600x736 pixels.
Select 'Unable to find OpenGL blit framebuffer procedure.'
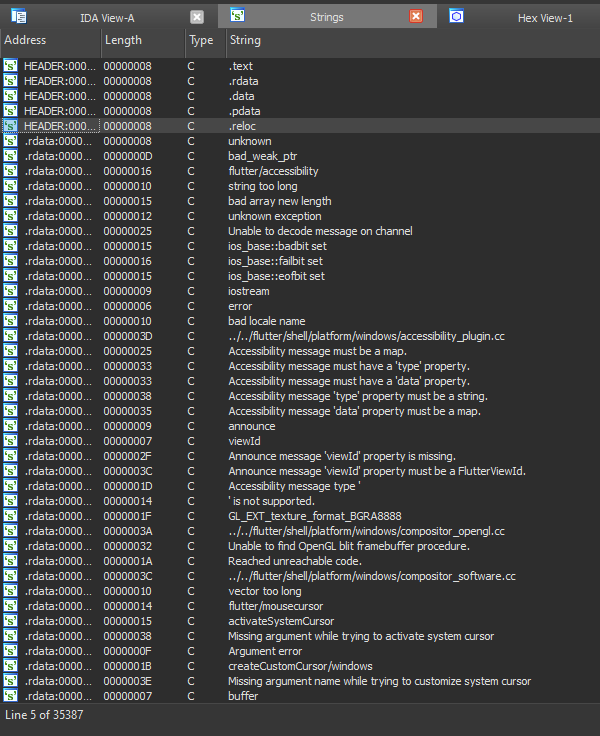click(x=349, y=546)
